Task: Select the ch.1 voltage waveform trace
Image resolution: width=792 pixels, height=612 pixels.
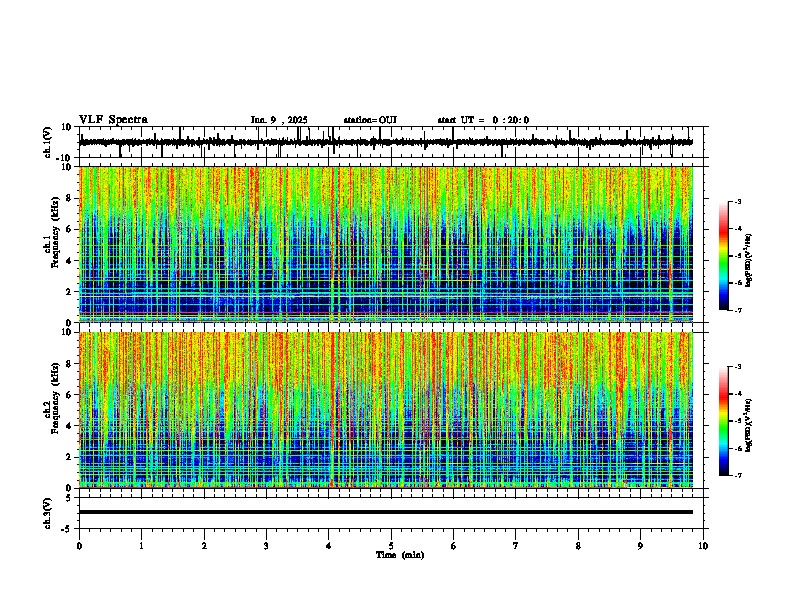Action: point(386,142)
